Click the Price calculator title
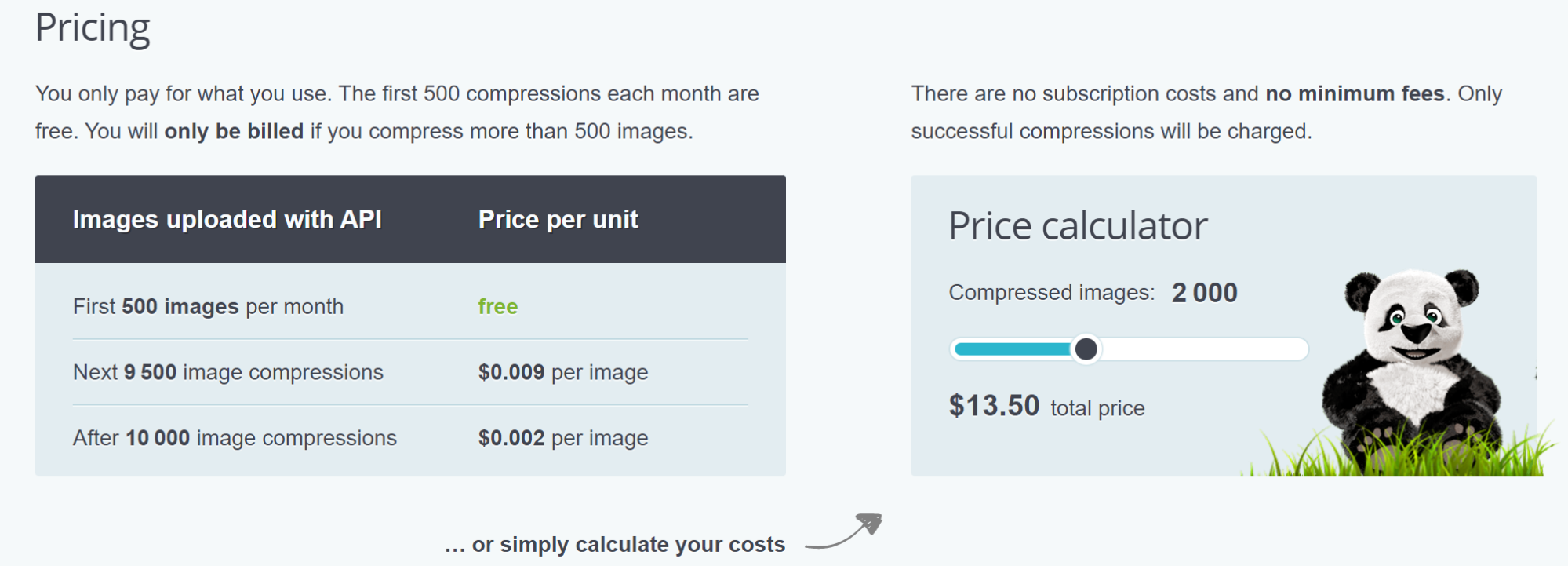The image size is (1568, 566). coord(1078,226)
